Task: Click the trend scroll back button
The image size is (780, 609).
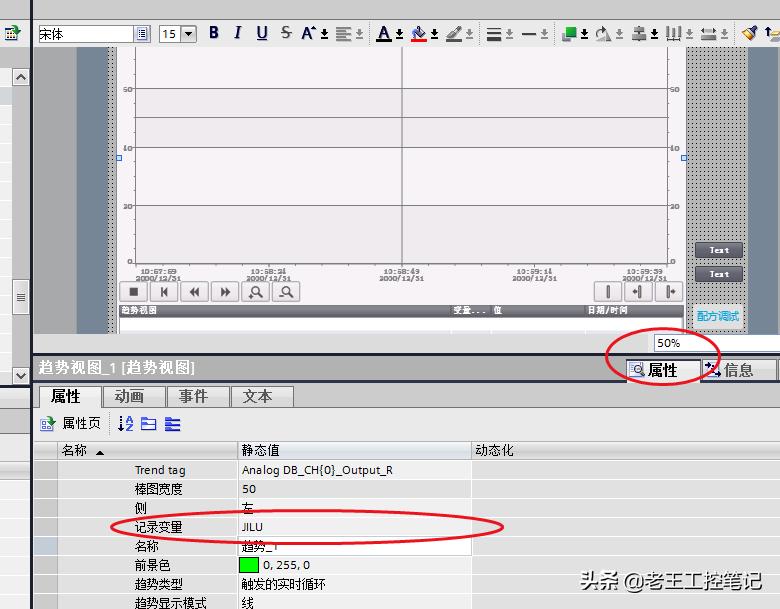Action: (x=195, y=292)
